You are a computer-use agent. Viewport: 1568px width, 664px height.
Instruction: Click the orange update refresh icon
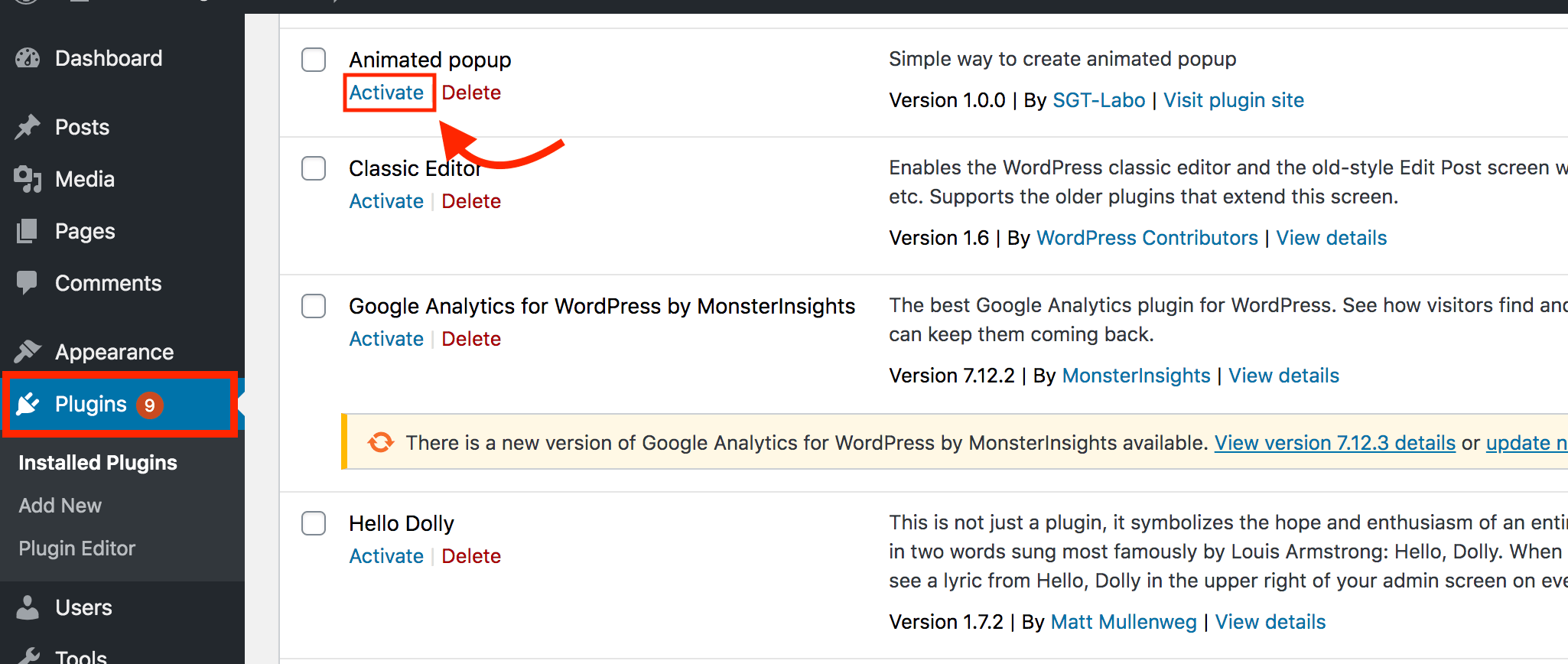click(380, 442)
